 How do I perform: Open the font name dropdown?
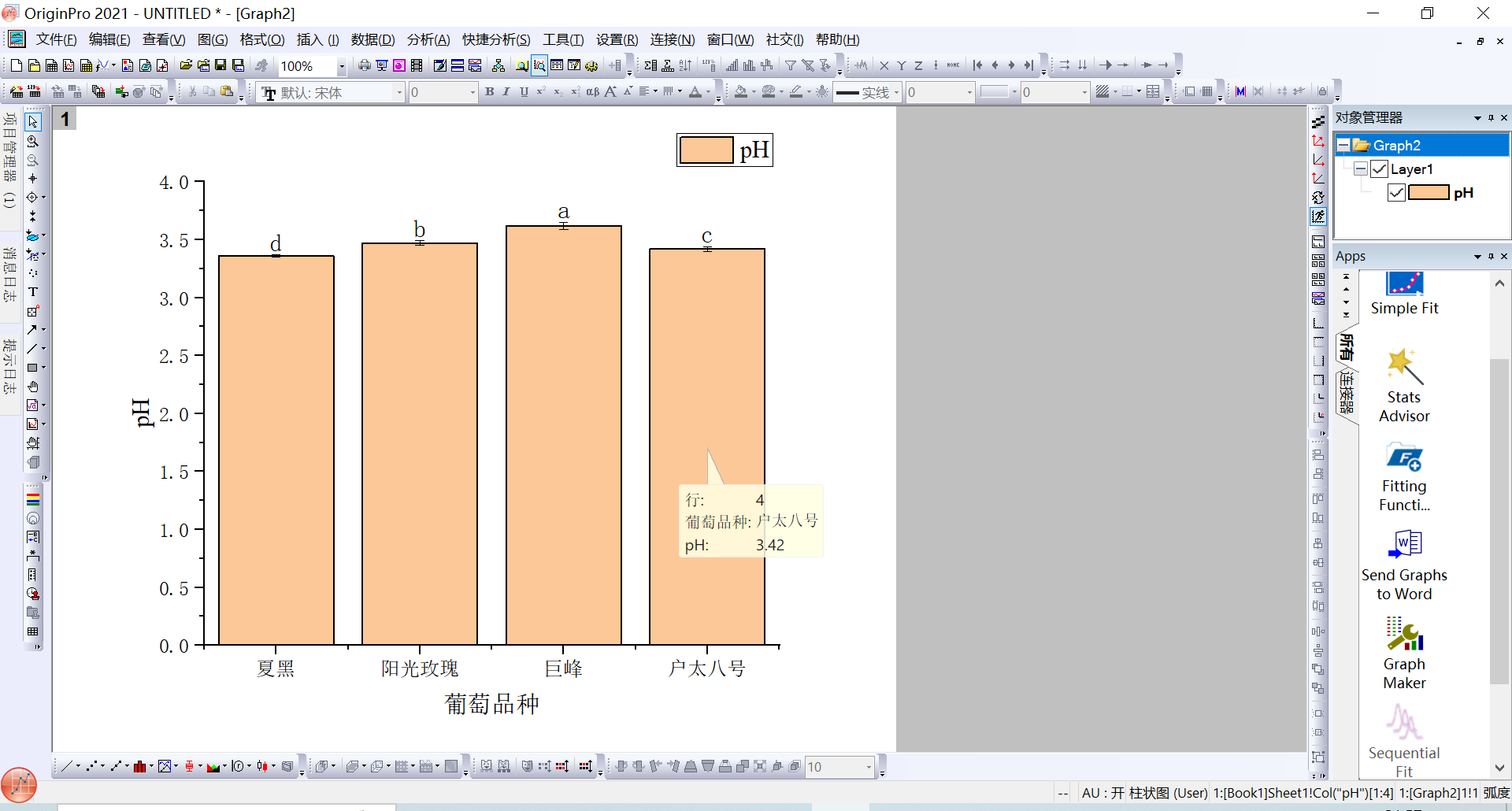click(399, 93)
